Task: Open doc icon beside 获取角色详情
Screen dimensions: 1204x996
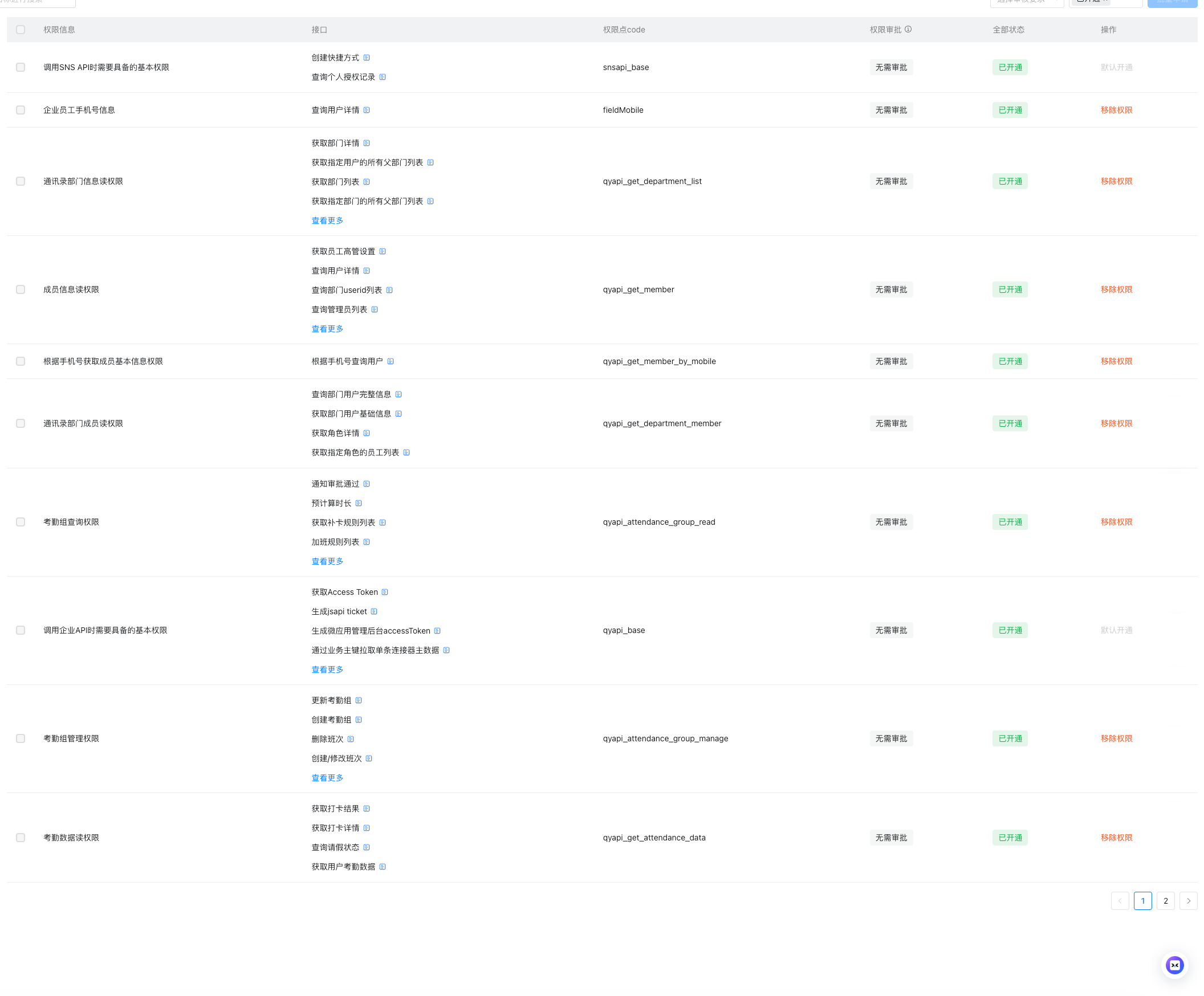Action: [367, 434]
